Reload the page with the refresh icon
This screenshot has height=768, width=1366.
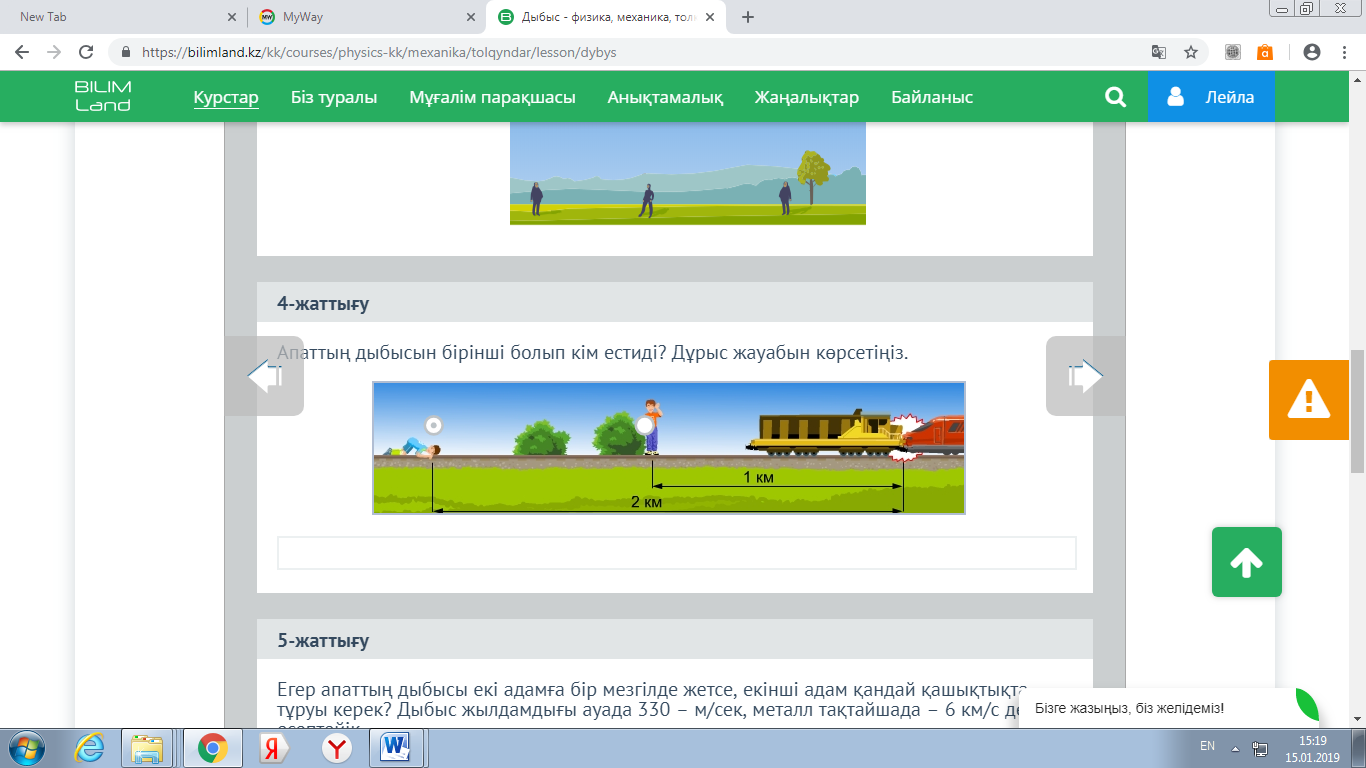pos(86,52)
